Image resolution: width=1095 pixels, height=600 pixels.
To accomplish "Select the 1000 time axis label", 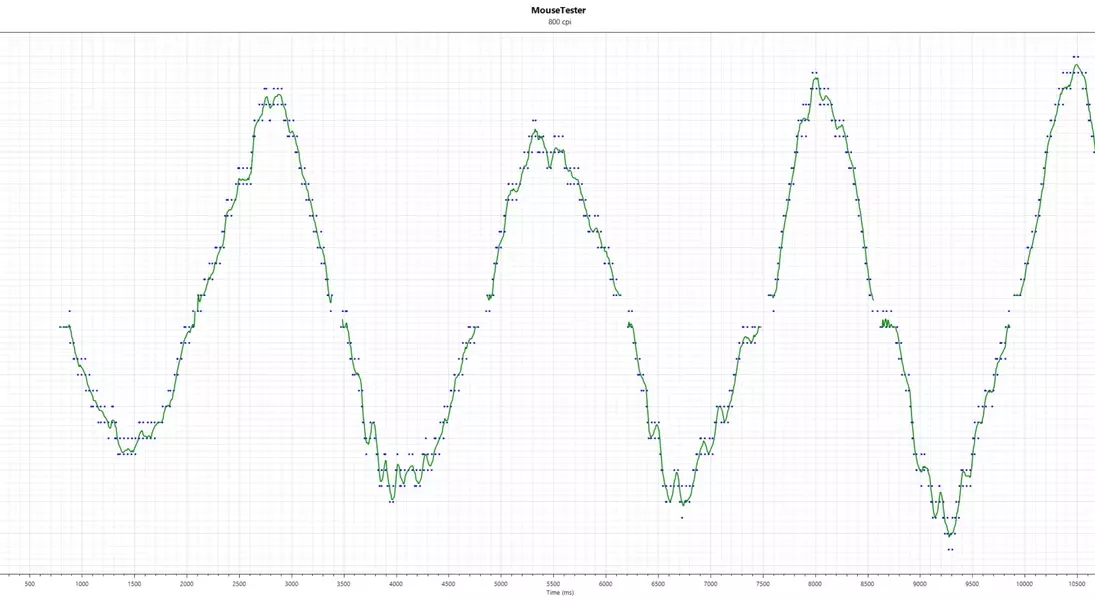I will (82, 584).
